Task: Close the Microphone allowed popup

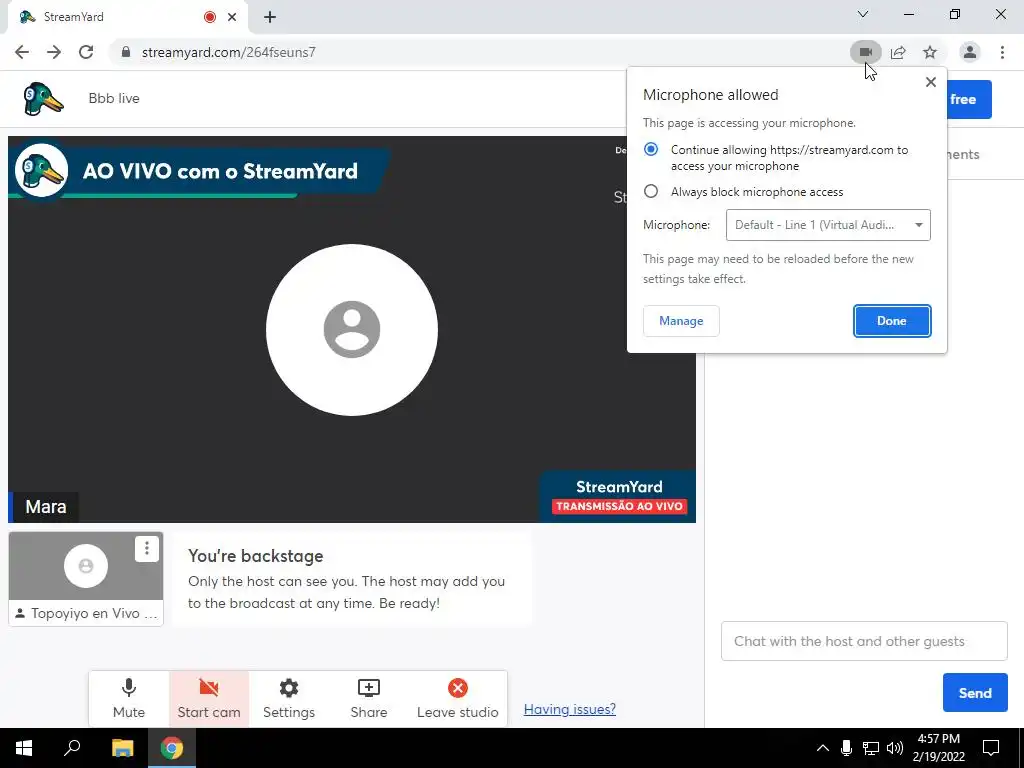Action: coord(931,82)
